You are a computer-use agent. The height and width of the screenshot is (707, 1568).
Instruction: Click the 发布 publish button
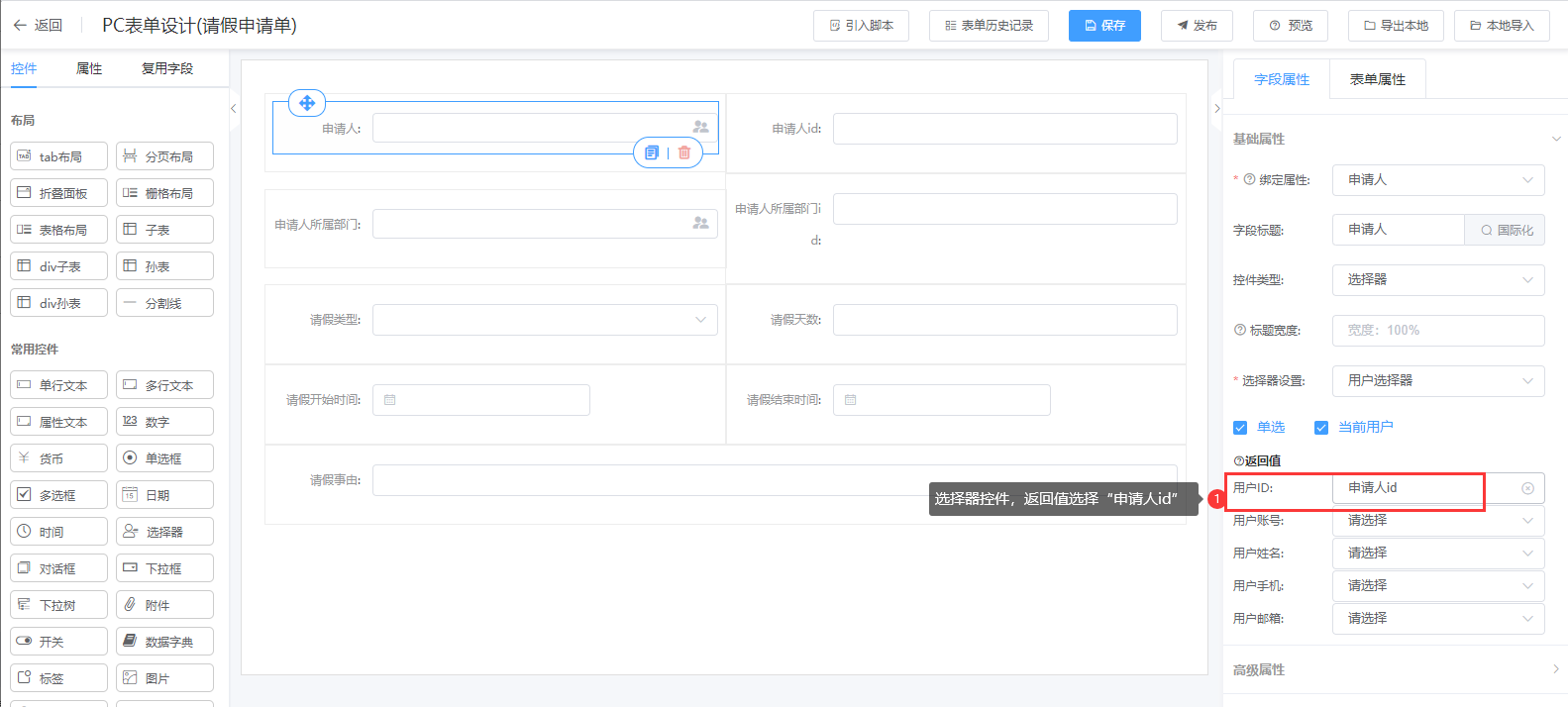1197,26
